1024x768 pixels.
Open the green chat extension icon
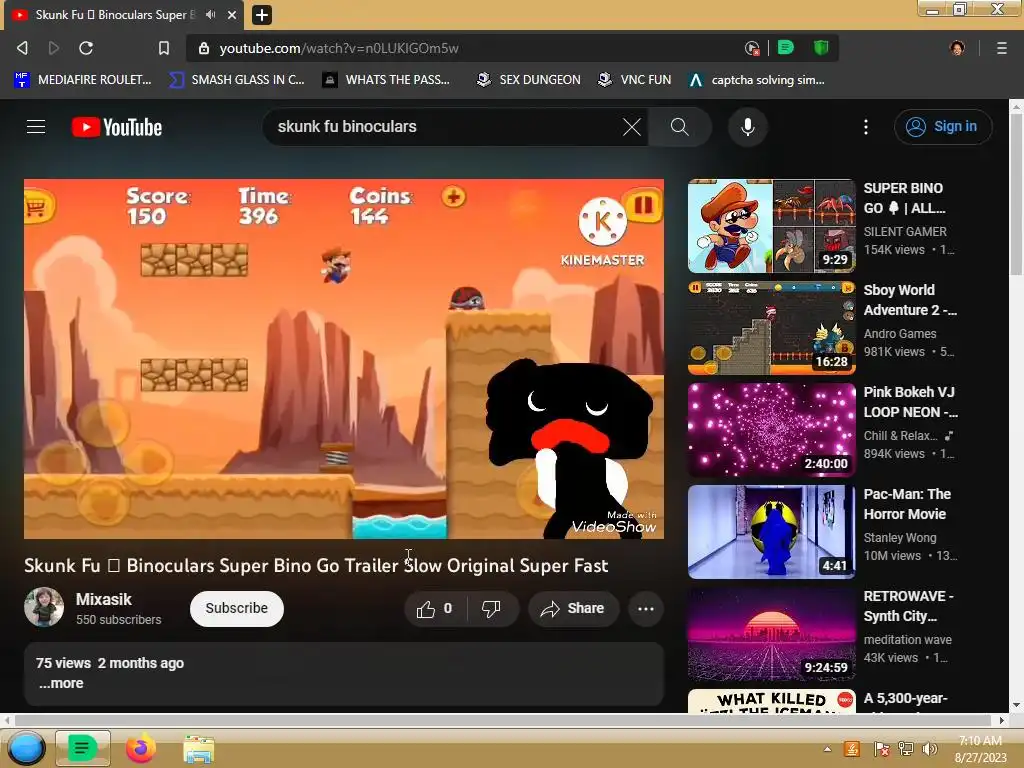pos(786,47)
